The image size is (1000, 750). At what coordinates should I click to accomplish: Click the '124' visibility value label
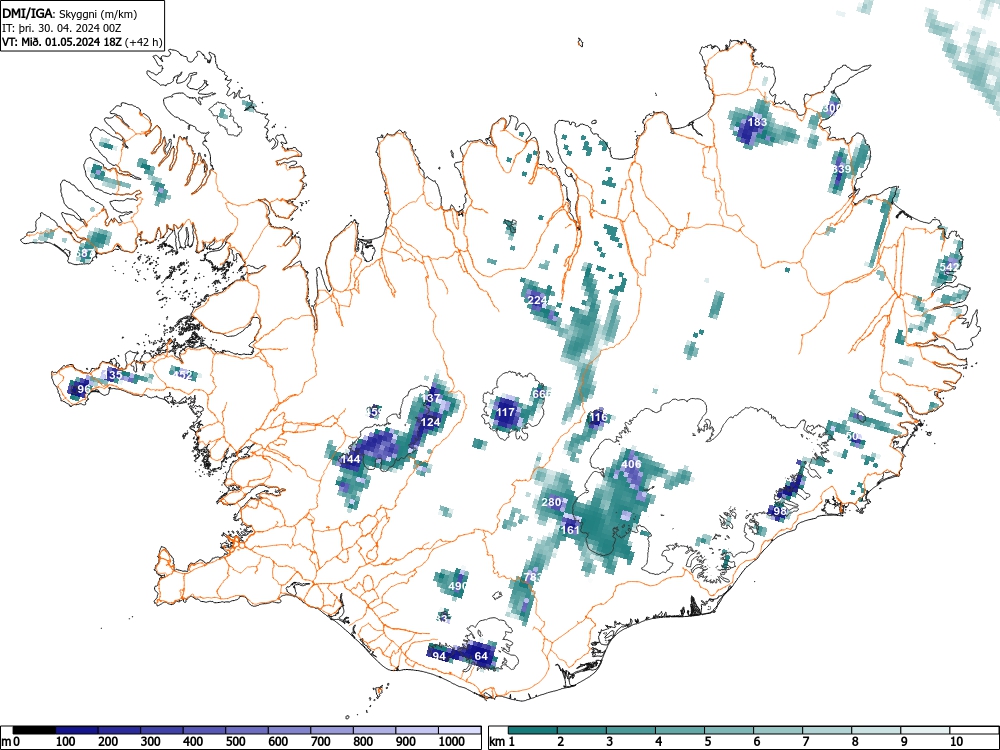pos(430,422)
